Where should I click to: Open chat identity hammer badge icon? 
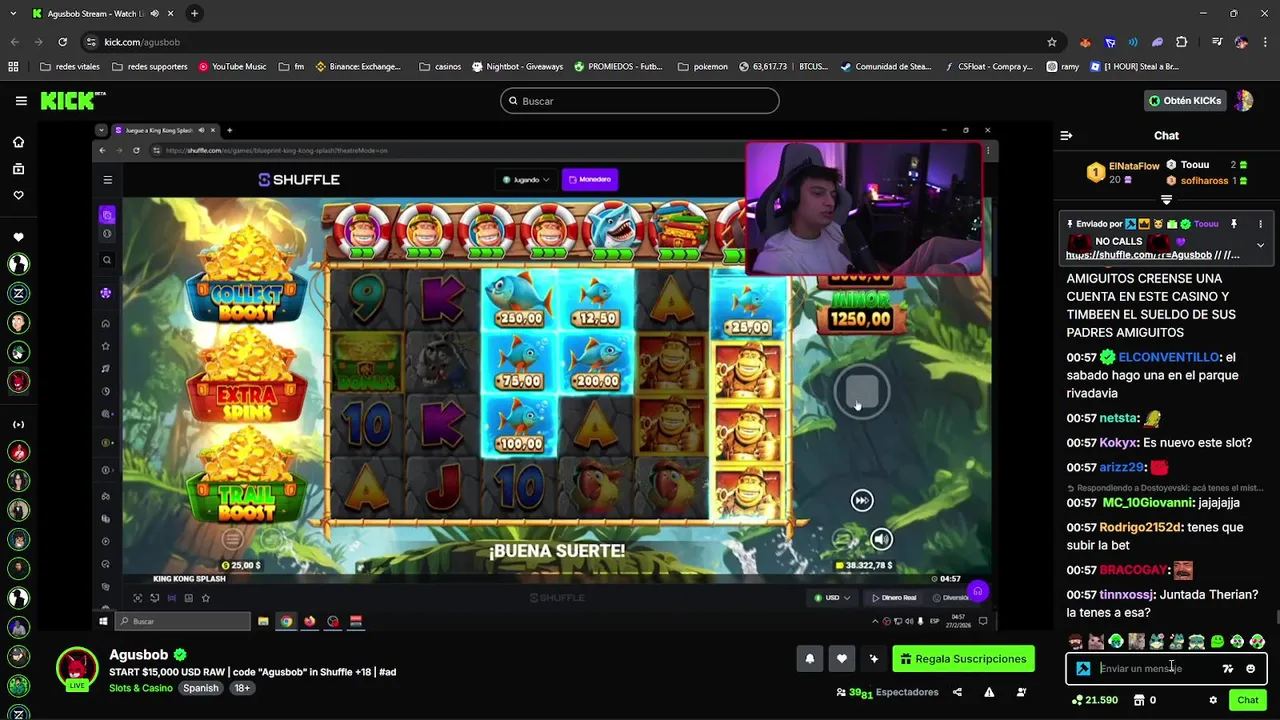click(x=1083, y=669)
